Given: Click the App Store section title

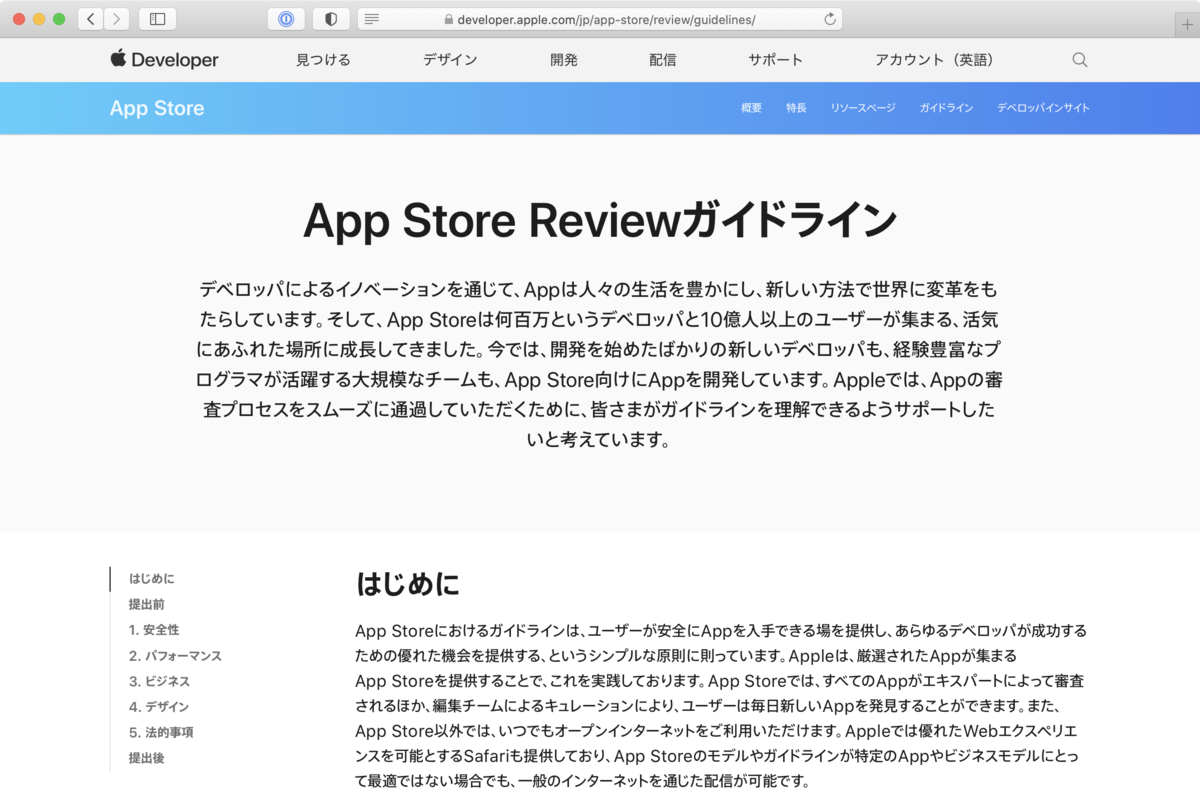Looking at the screenshot, I should [157, 108].
